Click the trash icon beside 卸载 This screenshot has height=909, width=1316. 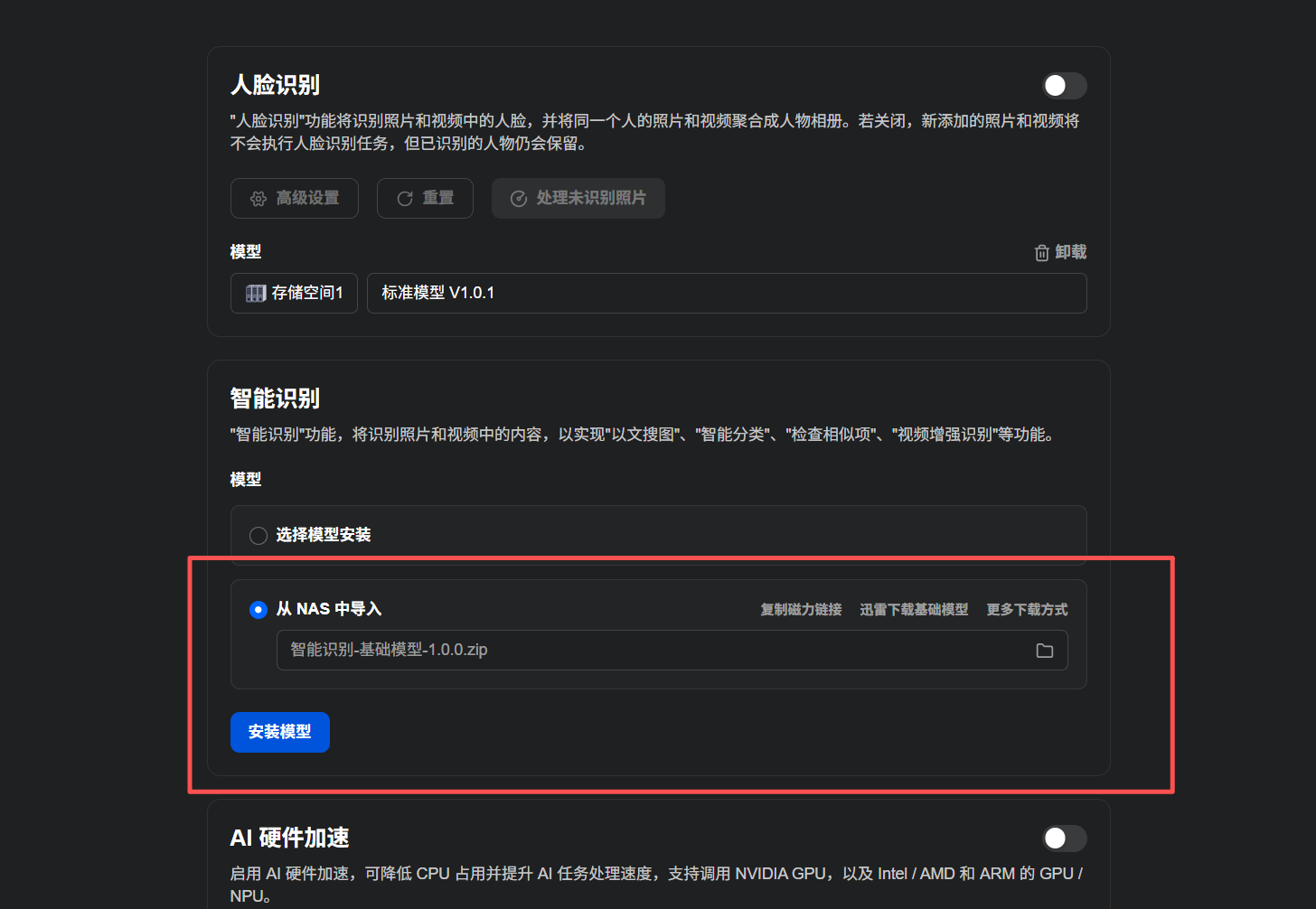coord(1042,253)
